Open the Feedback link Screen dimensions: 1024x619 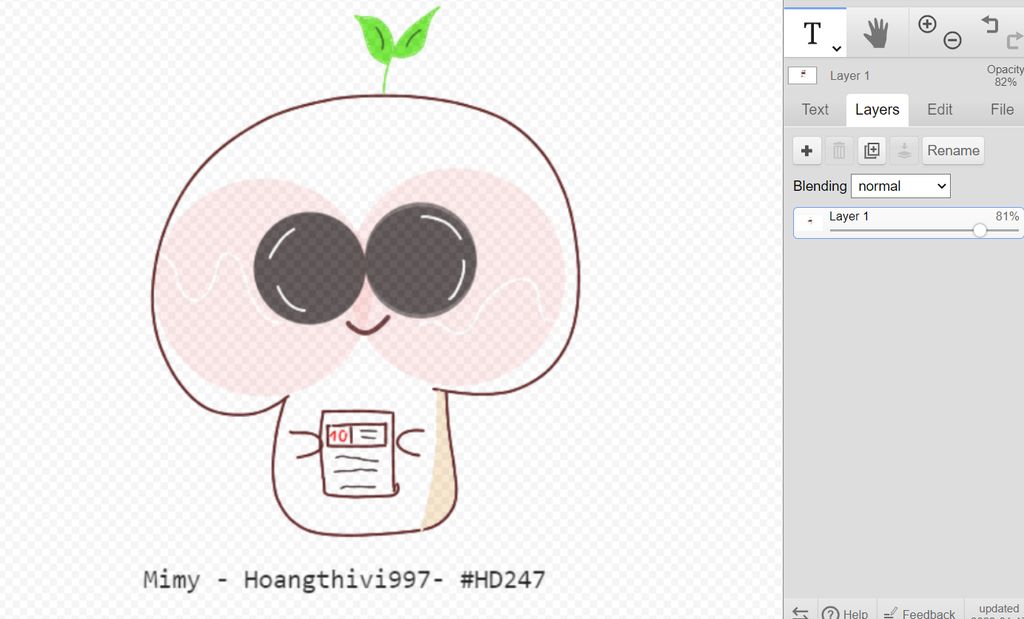point(920,613)
